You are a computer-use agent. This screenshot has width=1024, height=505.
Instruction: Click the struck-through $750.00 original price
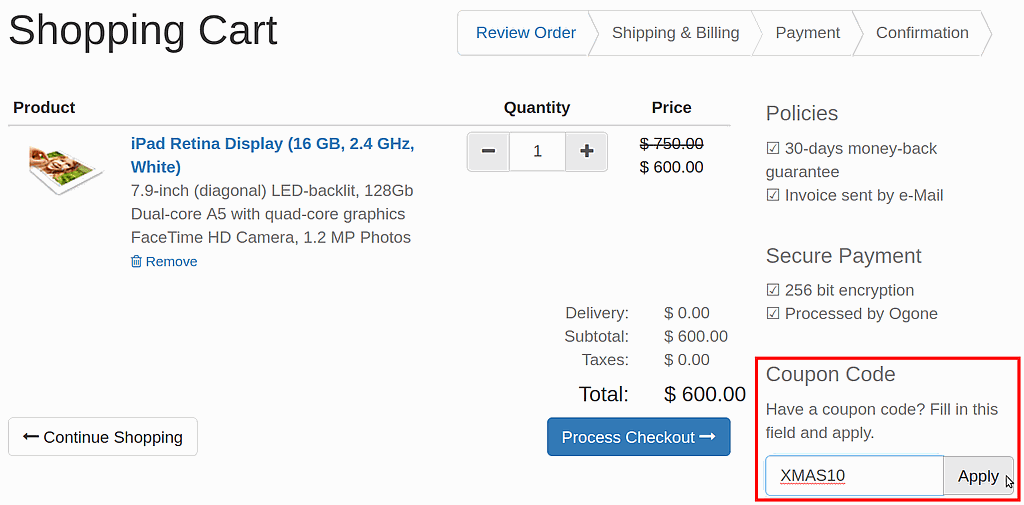coord(671,143)
